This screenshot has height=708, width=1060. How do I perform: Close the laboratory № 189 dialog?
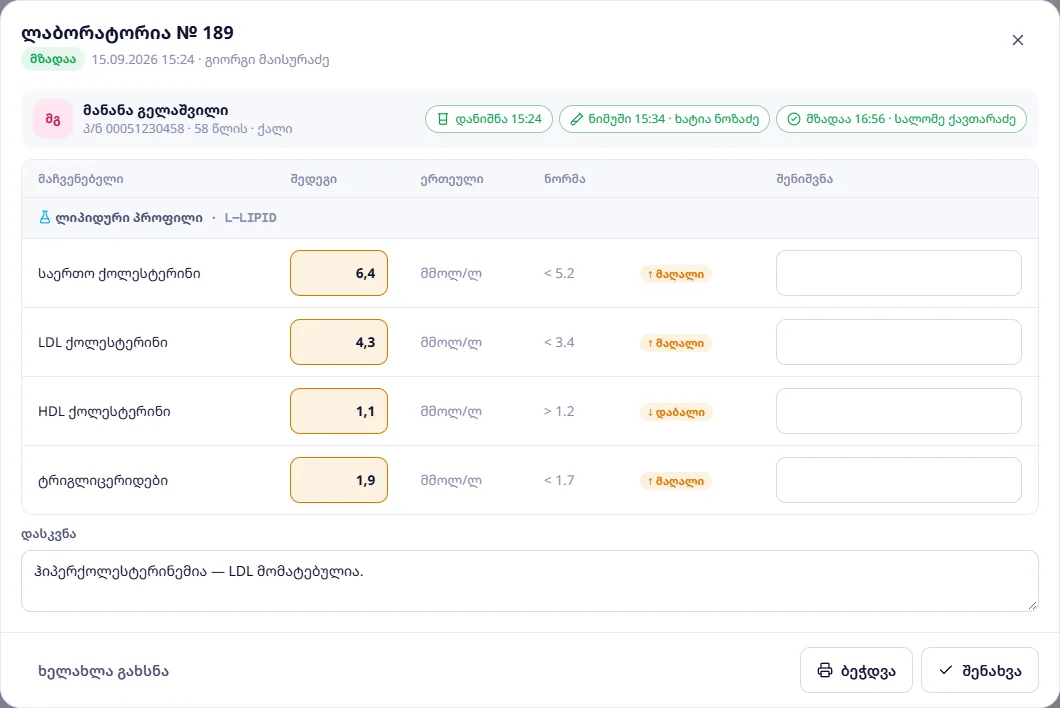1017,41
